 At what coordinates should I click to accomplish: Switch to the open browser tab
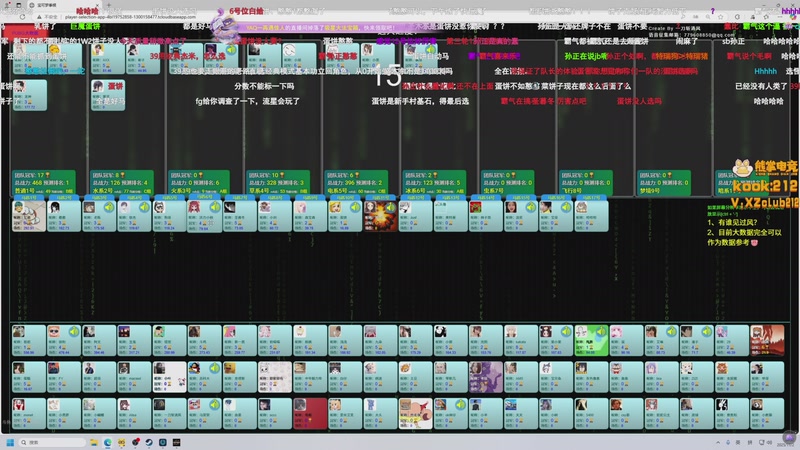tap(65, 5)
